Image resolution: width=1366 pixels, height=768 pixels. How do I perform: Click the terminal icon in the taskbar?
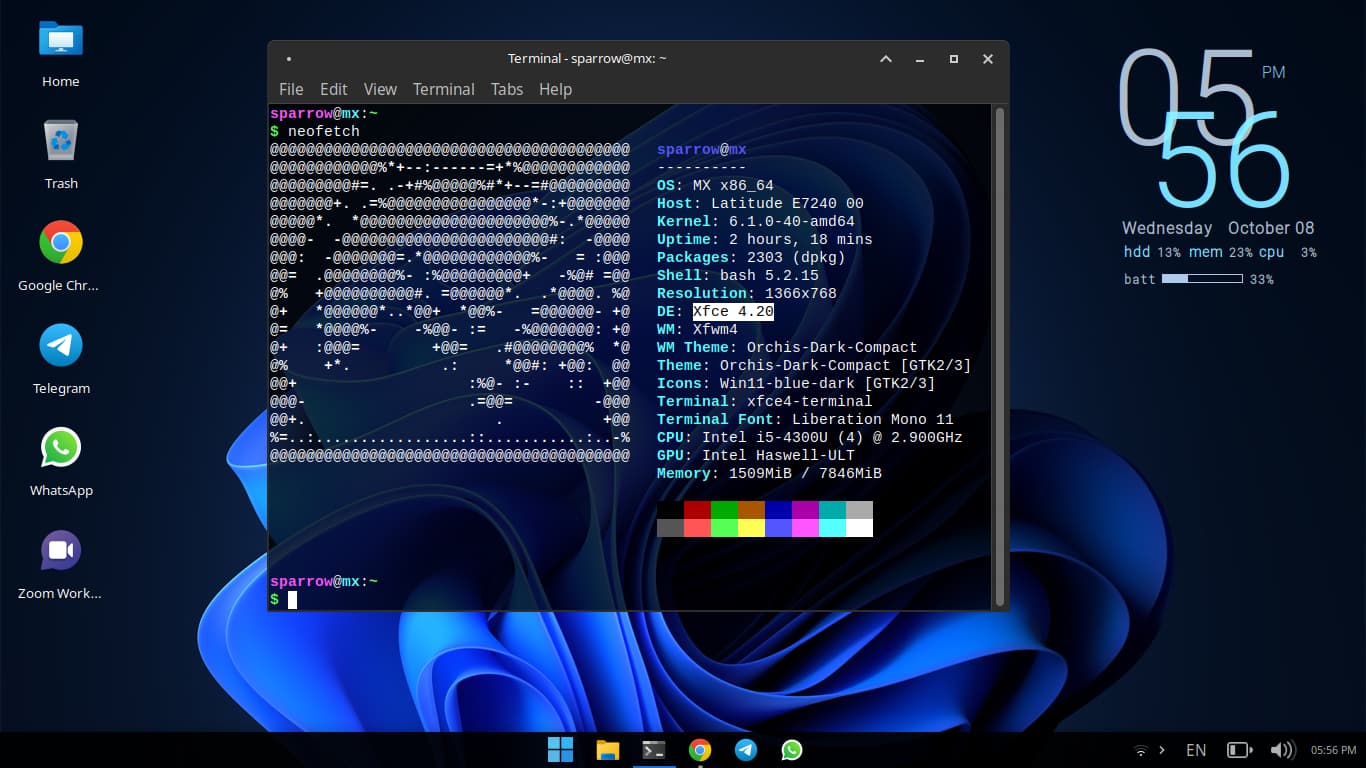654,750
